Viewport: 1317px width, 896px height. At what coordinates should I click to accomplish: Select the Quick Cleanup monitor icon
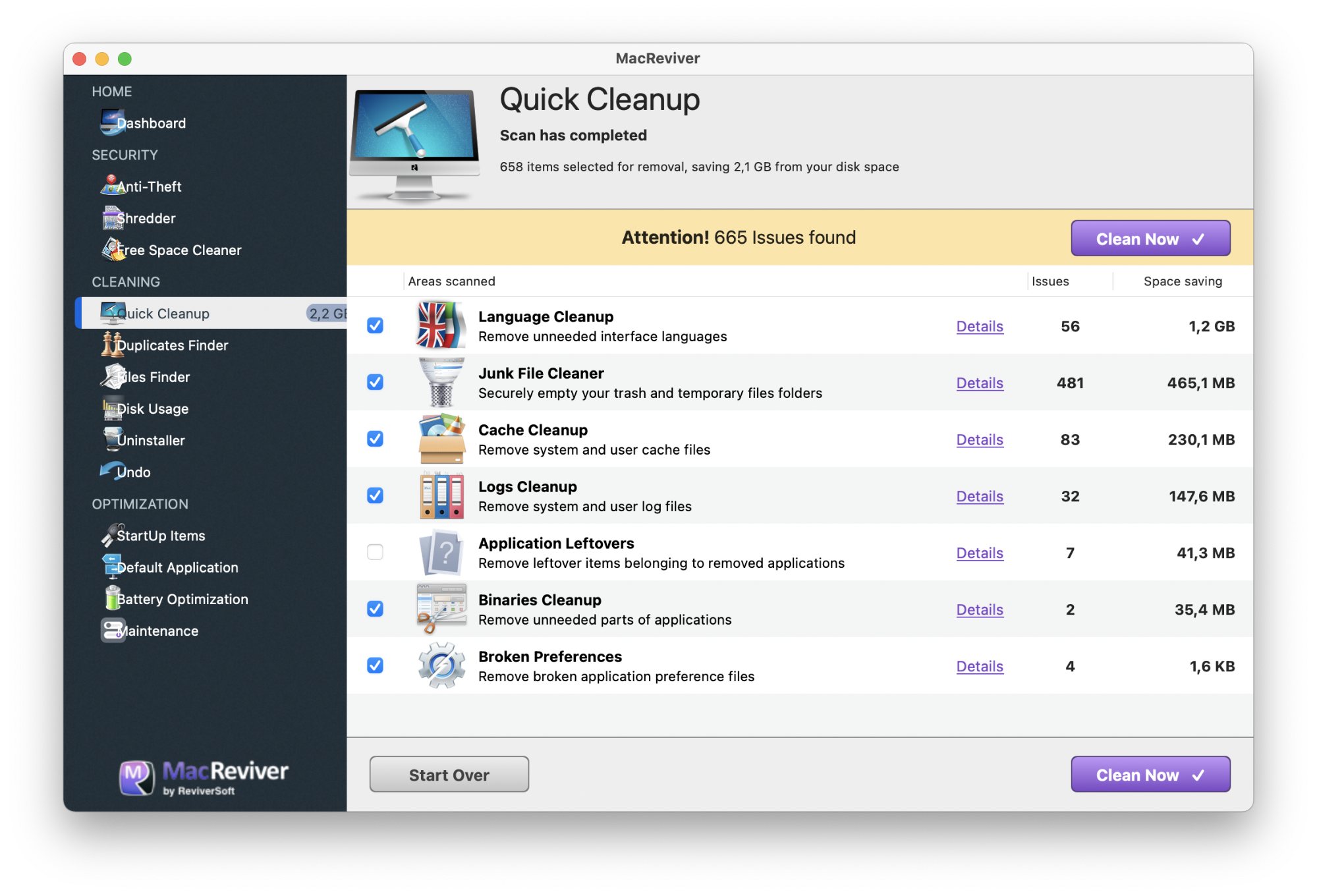click(x=113, y=313)
